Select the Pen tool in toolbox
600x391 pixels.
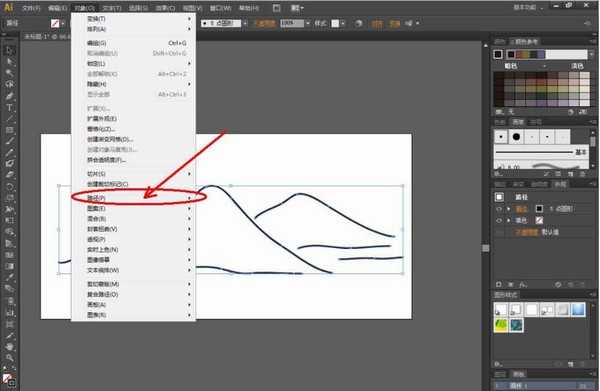[10, 96]
